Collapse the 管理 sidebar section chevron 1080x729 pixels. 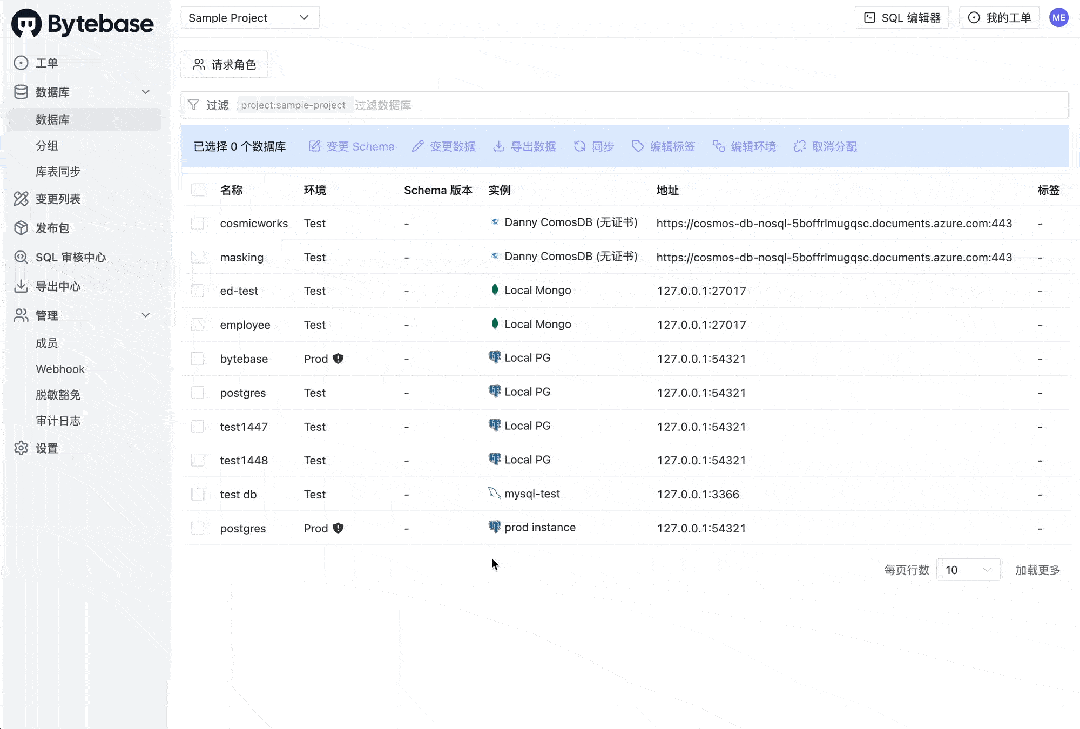point(145,315)
